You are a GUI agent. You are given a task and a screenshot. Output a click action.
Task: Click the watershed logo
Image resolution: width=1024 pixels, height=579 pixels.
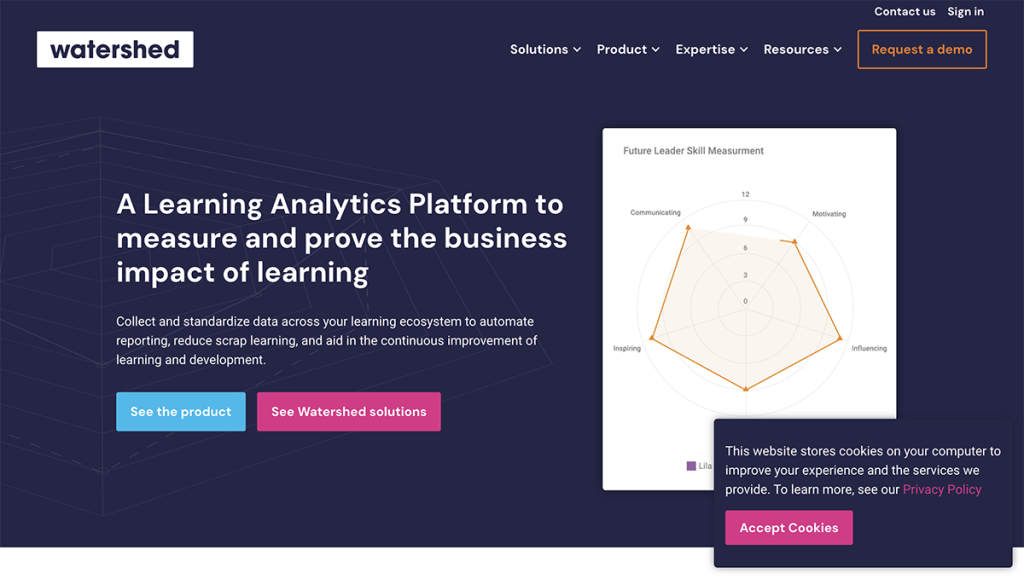pyautogui.click(x=114, y=48)
